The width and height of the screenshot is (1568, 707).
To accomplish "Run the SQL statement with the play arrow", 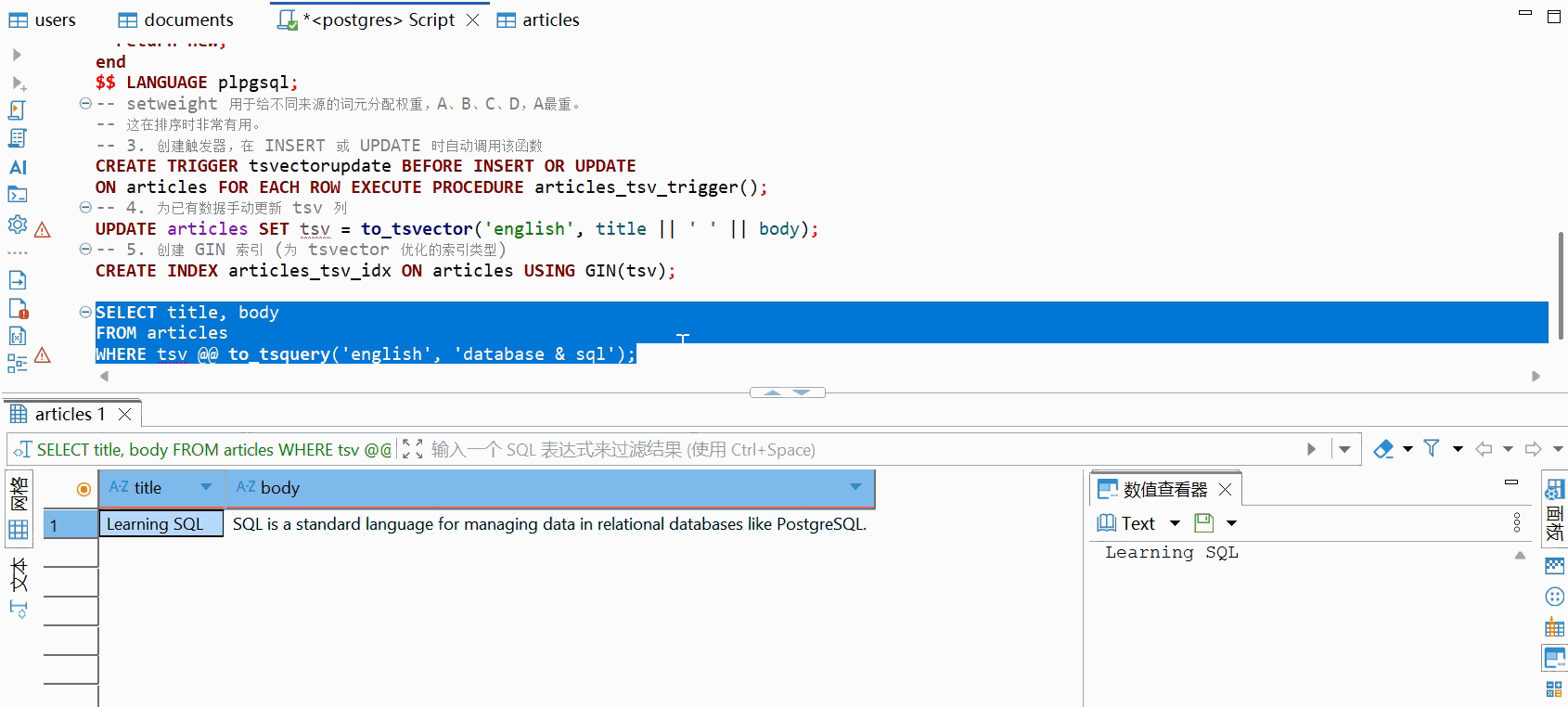I will [17, 55].
